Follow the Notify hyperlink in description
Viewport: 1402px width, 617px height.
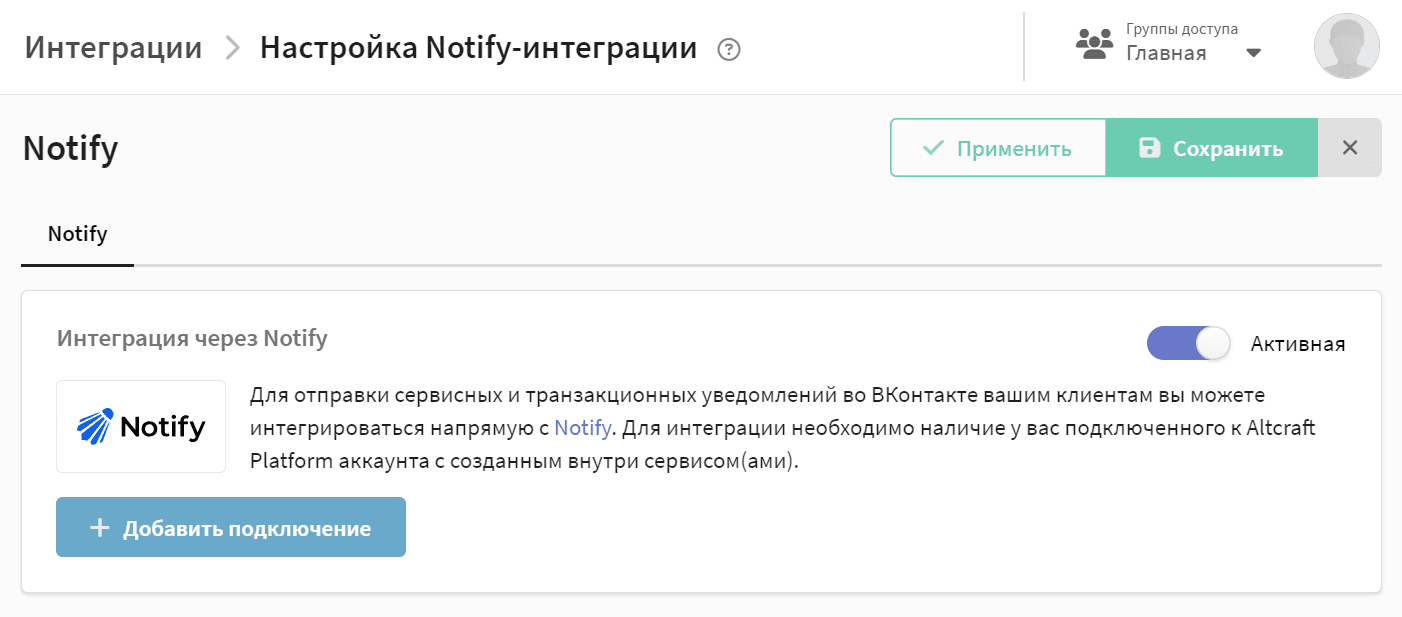(x=582, y=429)
